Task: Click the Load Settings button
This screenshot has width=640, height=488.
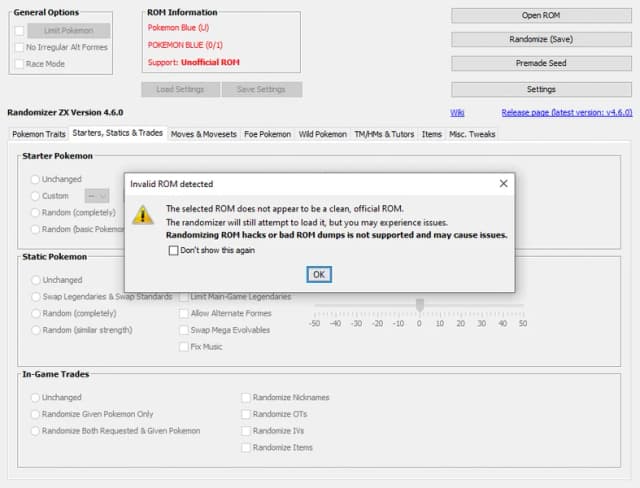Action: coord(180,89)
